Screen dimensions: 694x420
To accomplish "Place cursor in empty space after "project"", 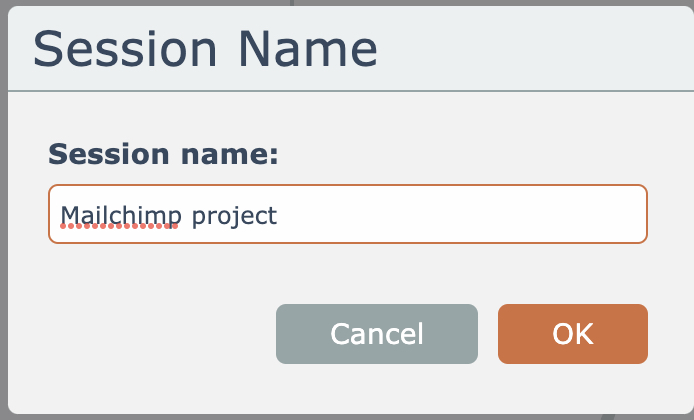I will tap(450, 214).
